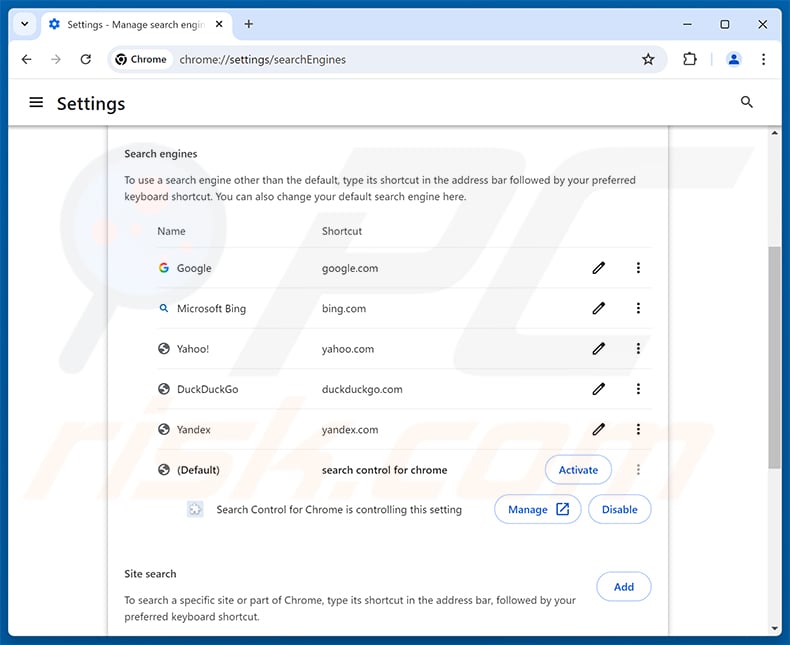790x645 pixels.
Task: Click the address bar URL
Action: click(x=262, y=59)
